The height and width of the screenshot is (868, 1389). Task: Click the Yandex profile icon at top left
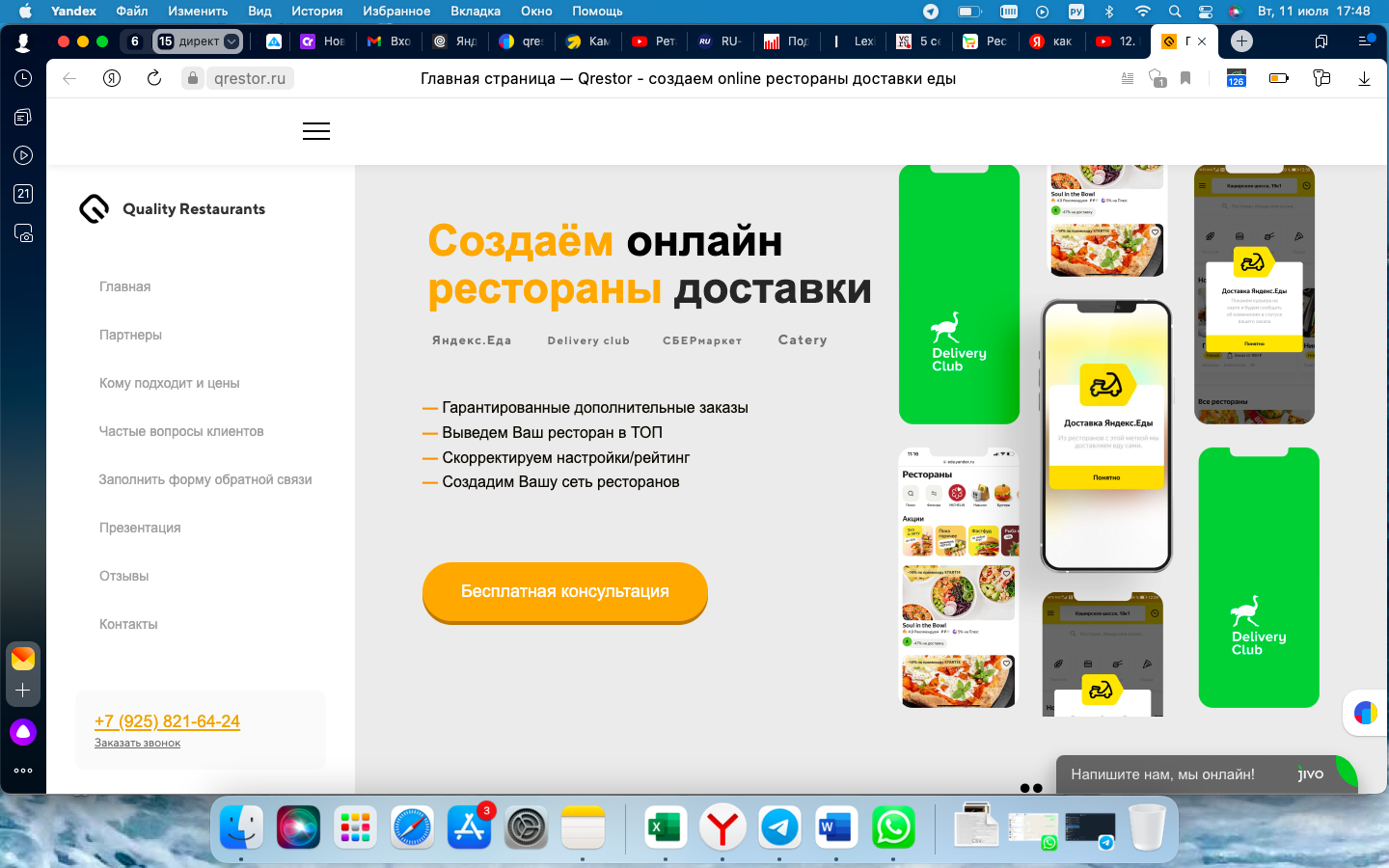(23, 41)
